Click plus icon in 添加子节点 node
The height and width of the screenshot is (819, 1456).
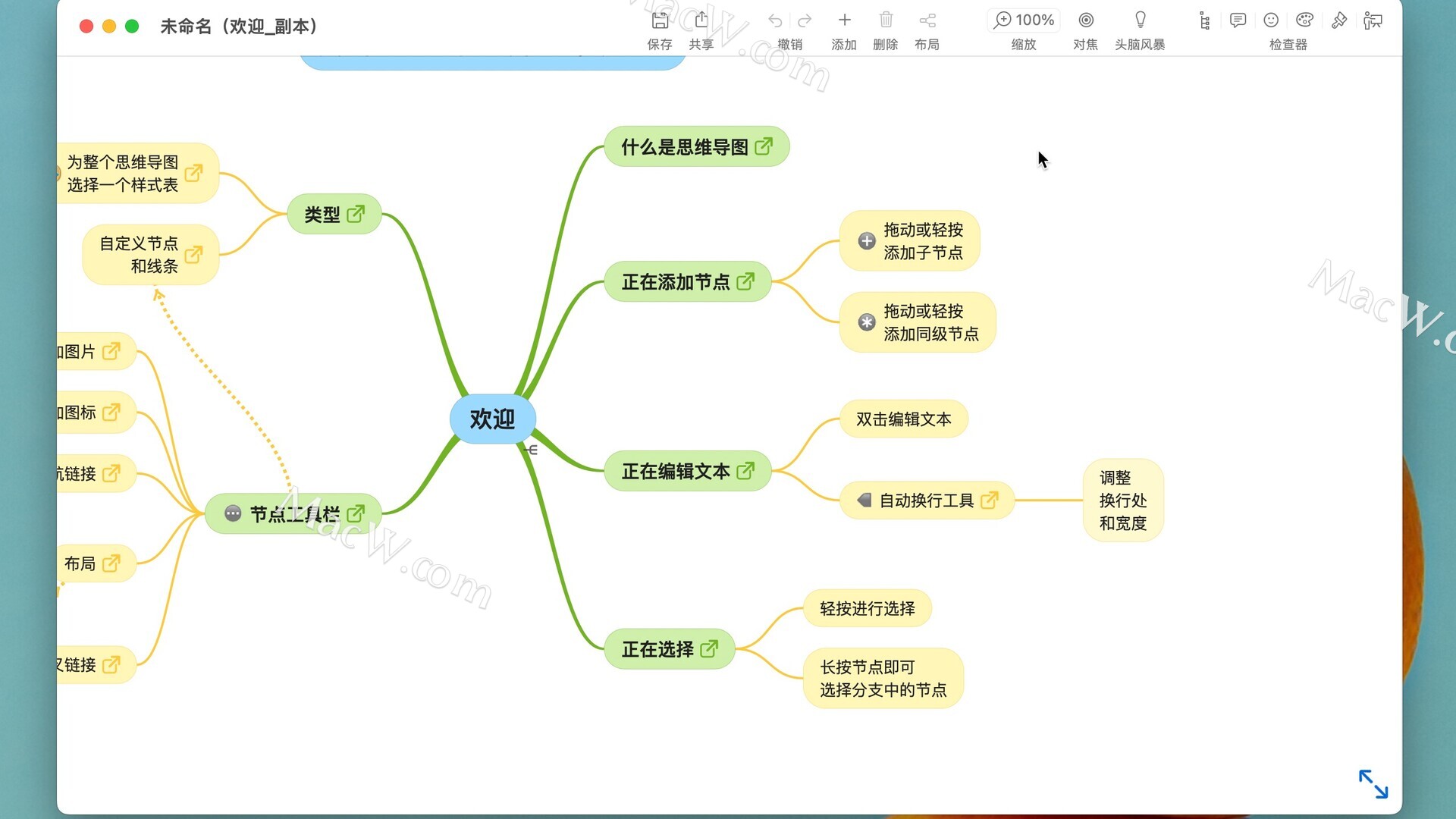coord(867,241)
